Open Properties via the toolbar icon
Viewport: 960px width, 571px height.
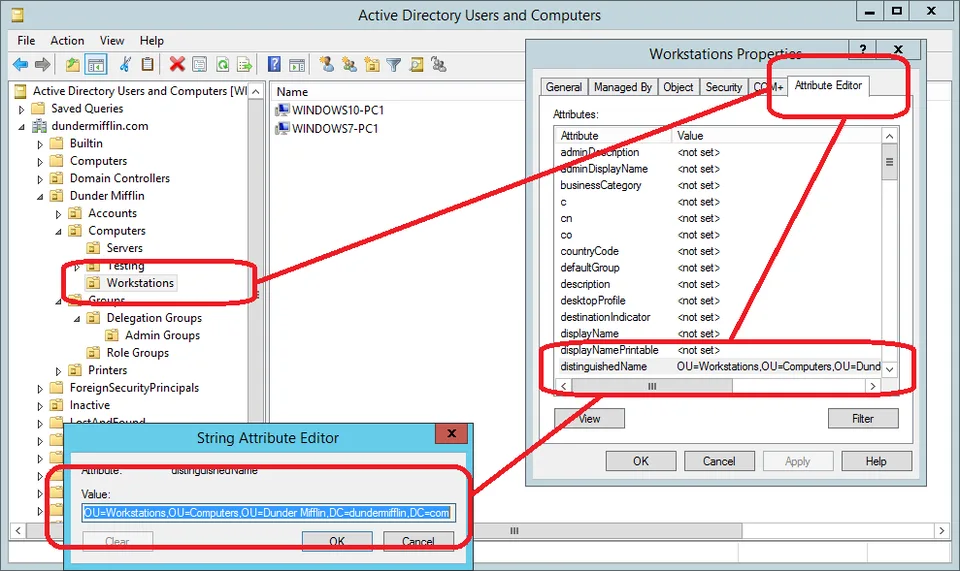pos(200,64)
